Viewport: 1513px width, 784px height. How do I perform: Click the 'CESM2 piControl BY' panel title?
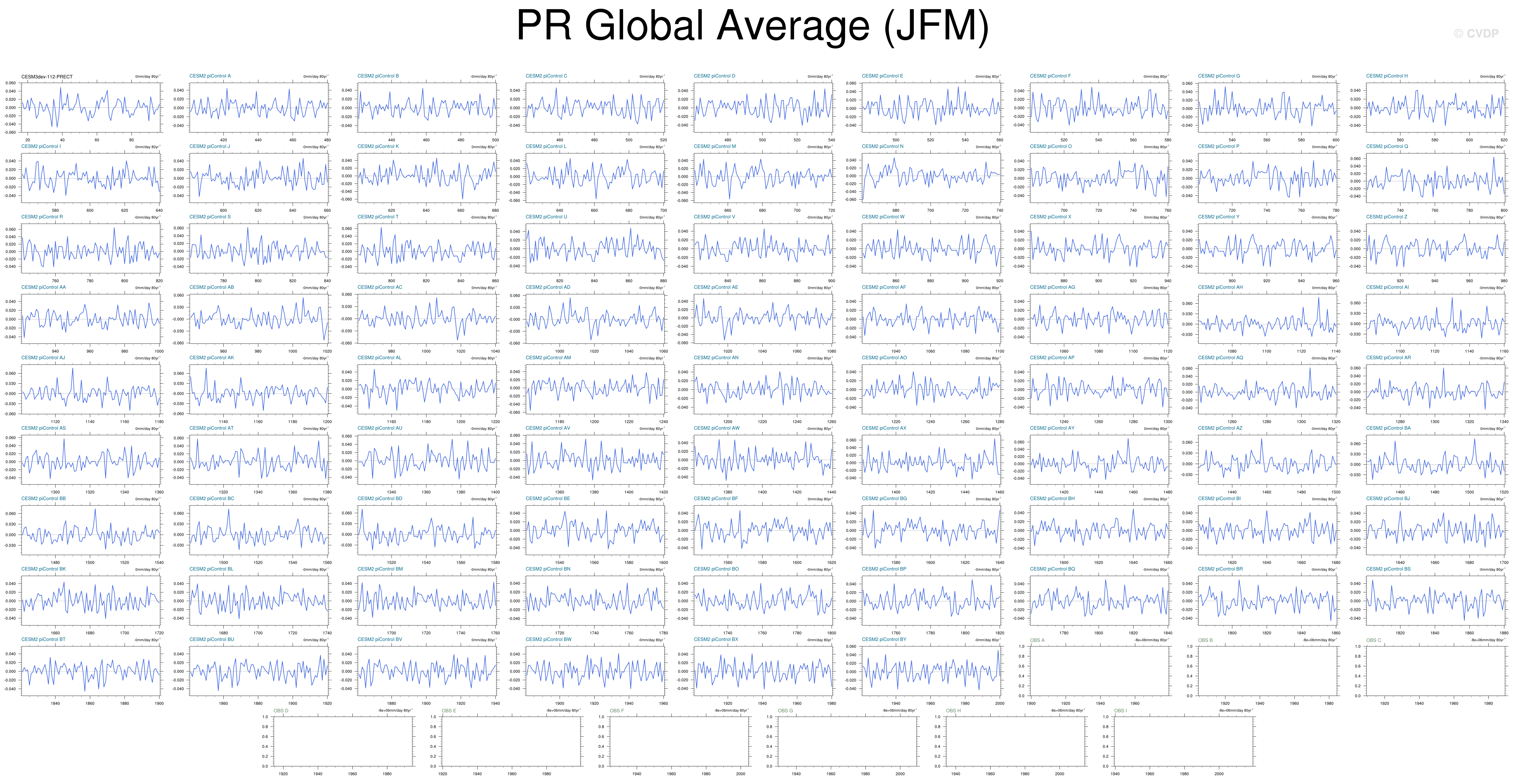(884, 640)
